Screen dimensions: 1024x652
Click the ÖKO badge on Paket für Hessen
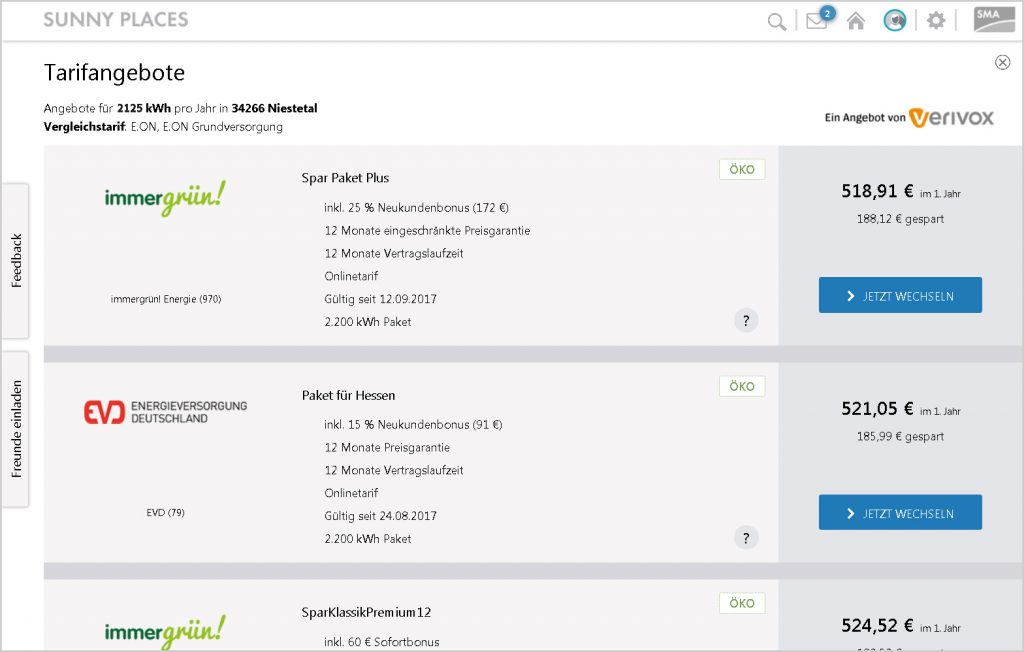click(x=742, y=386)
